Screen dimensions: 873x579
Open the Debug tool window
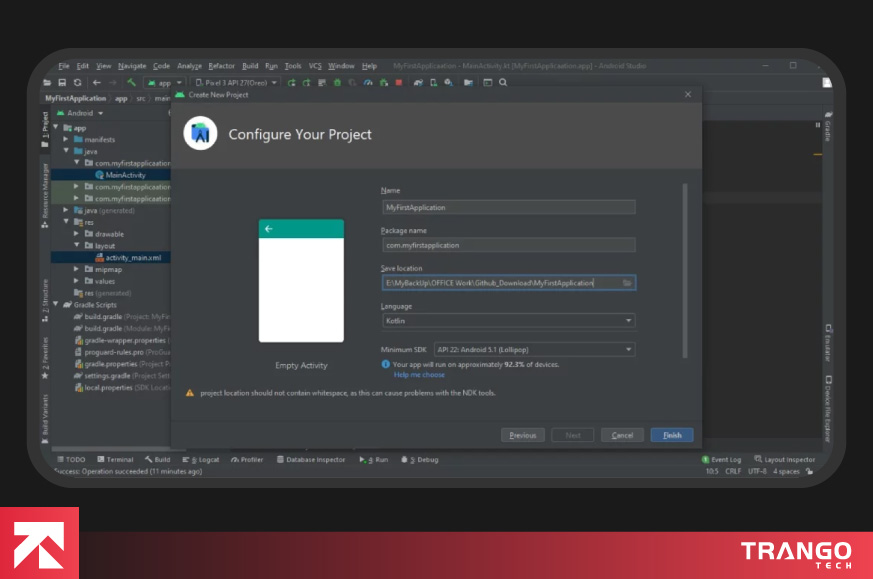(421, 459)
